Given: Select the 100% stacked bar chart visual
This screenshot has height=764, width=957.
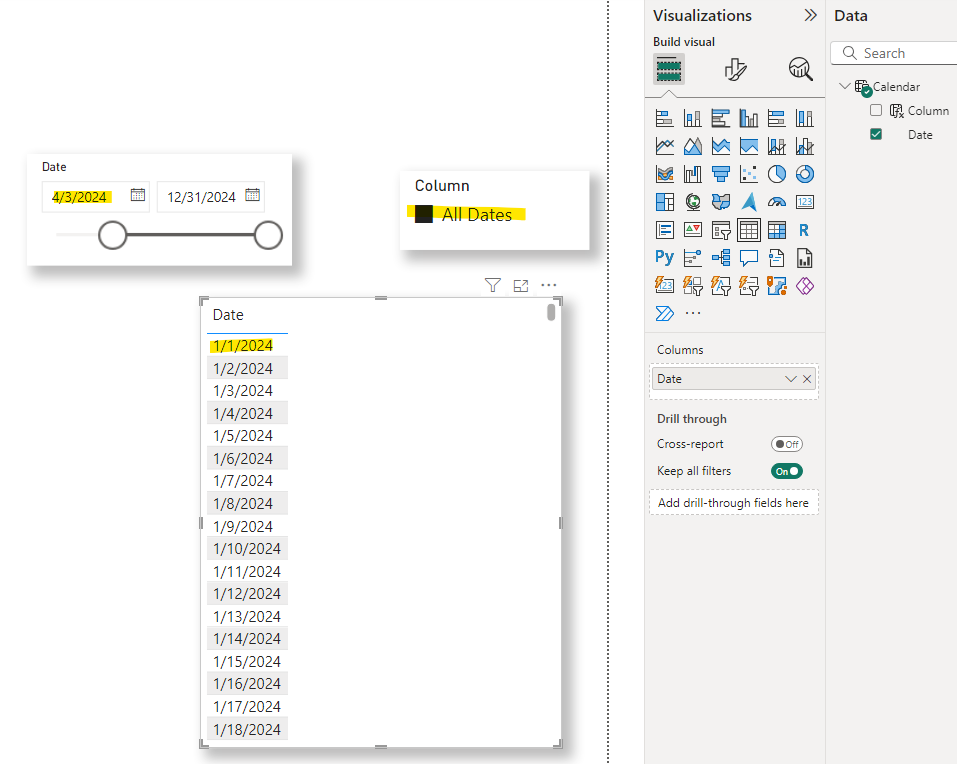Looking at the screenshot, I should [776, 118].
